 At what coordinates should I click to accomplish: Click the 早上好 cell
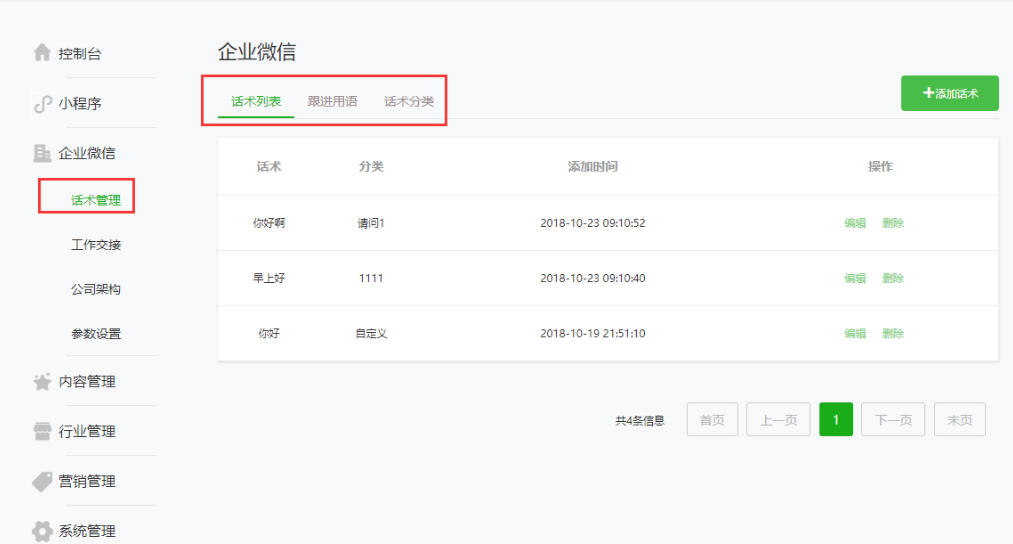tap(269, 278)
